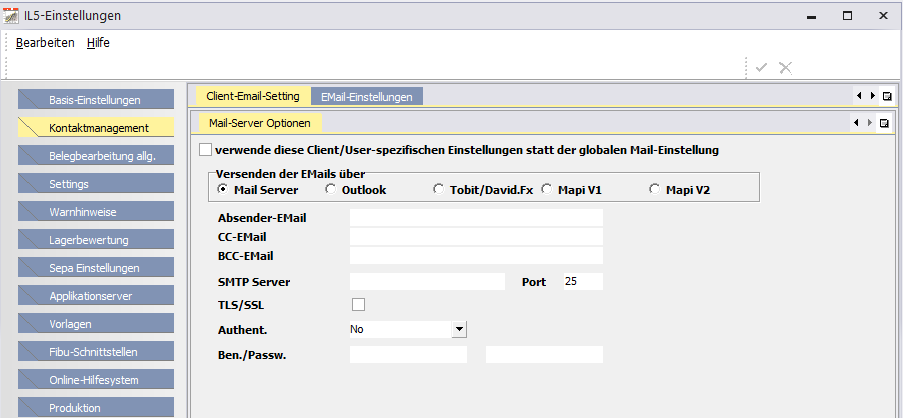Select Outlook radio option

click(x=331, y=189)
